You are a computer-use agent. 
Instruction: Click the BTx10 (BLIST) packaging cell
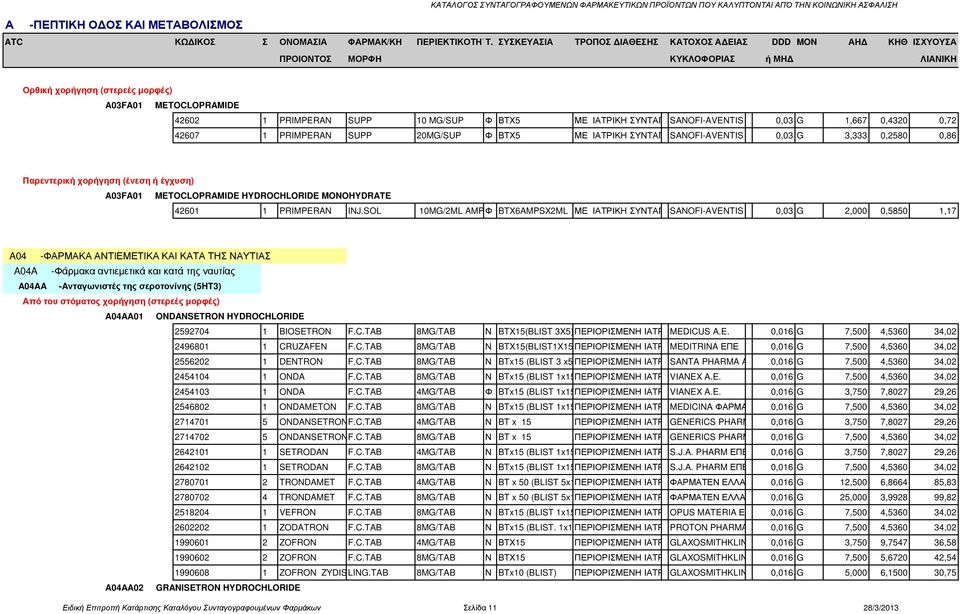pos(534,572)
